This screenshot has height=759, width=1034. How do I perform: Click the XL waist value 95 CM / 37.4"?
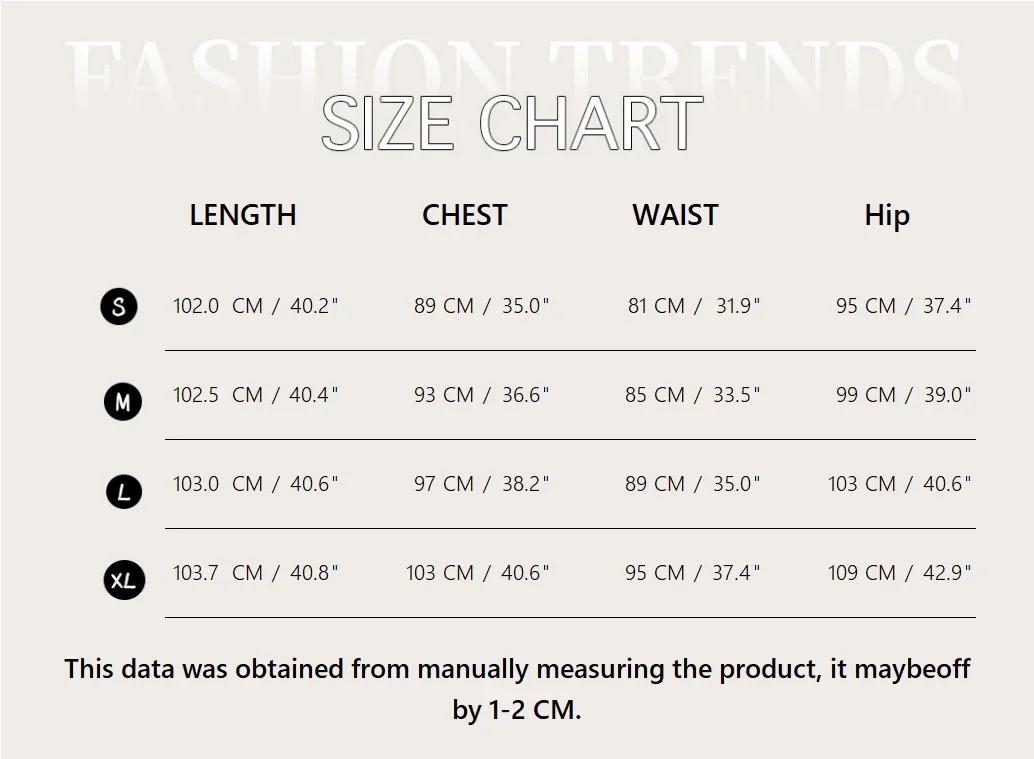(693, 573)
